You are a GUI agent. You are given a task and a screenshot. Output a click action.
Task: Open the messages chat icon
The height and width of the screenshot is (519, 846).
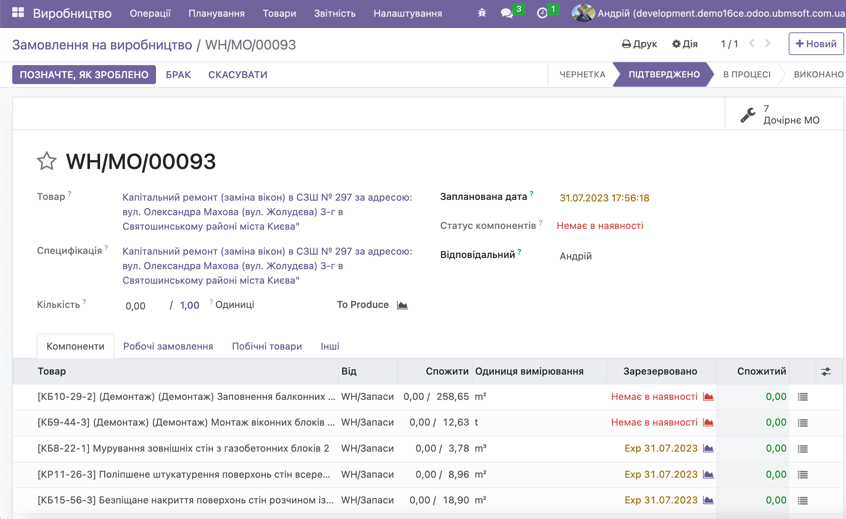[507, 14]
